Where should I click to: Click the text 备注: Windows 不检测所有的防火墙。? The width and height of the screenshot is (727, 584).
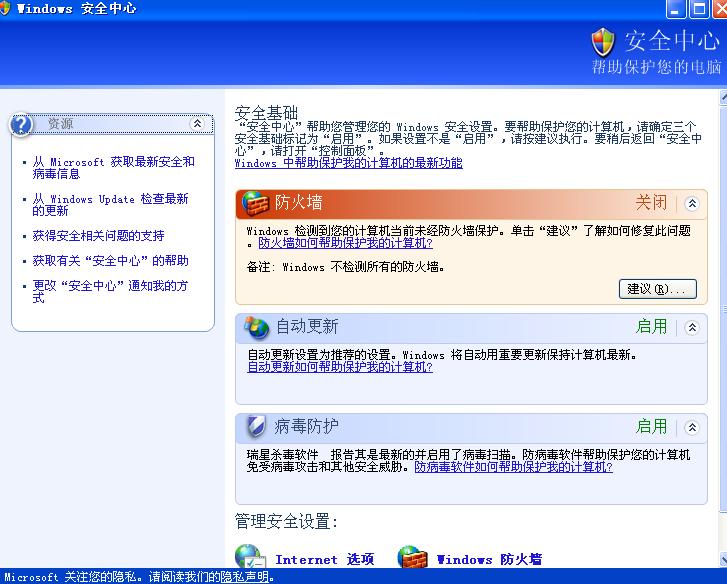[346, 267]
